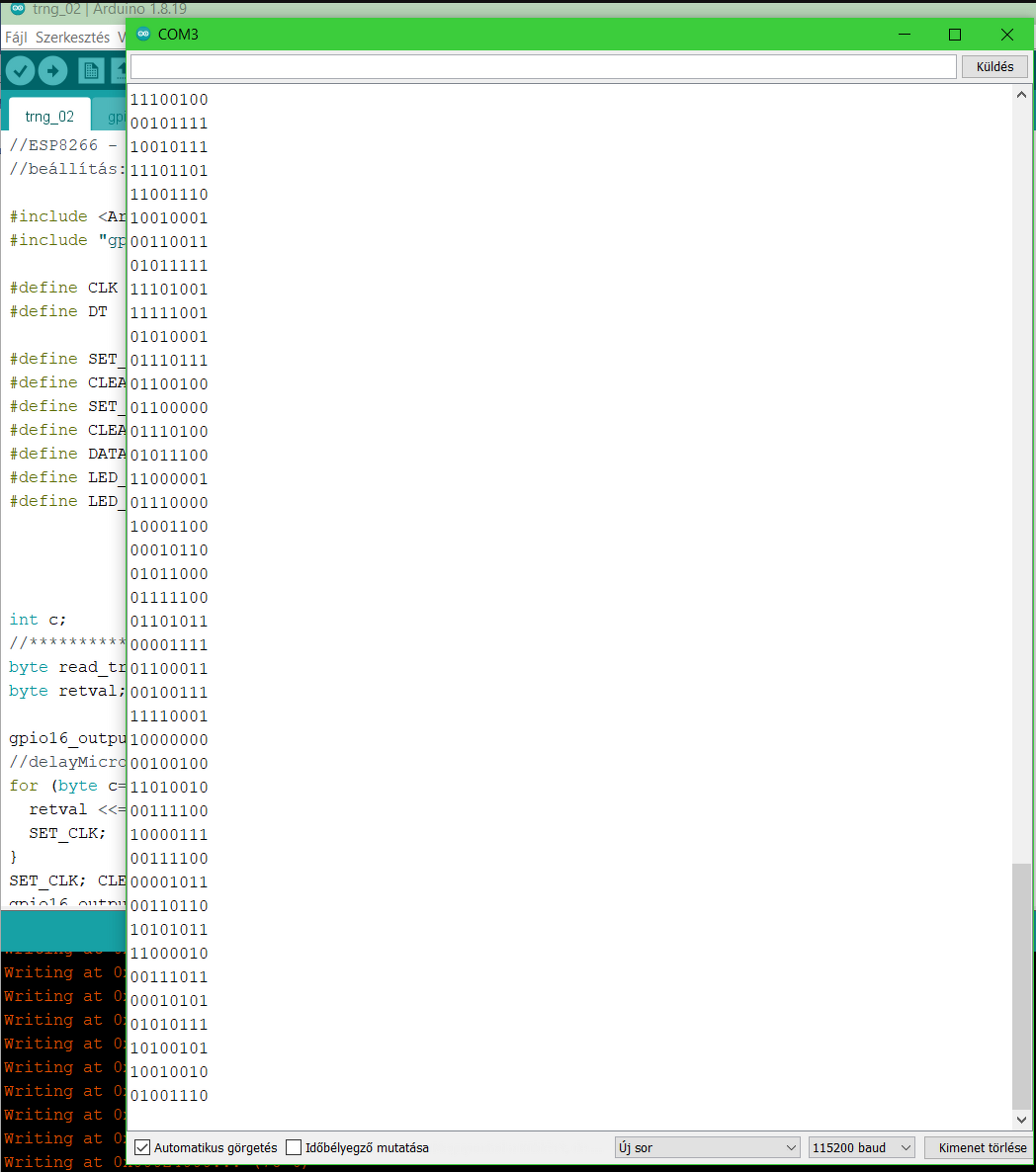
Task: Click the scroll down arrow in serial output
Action: pos(1021,1119)
